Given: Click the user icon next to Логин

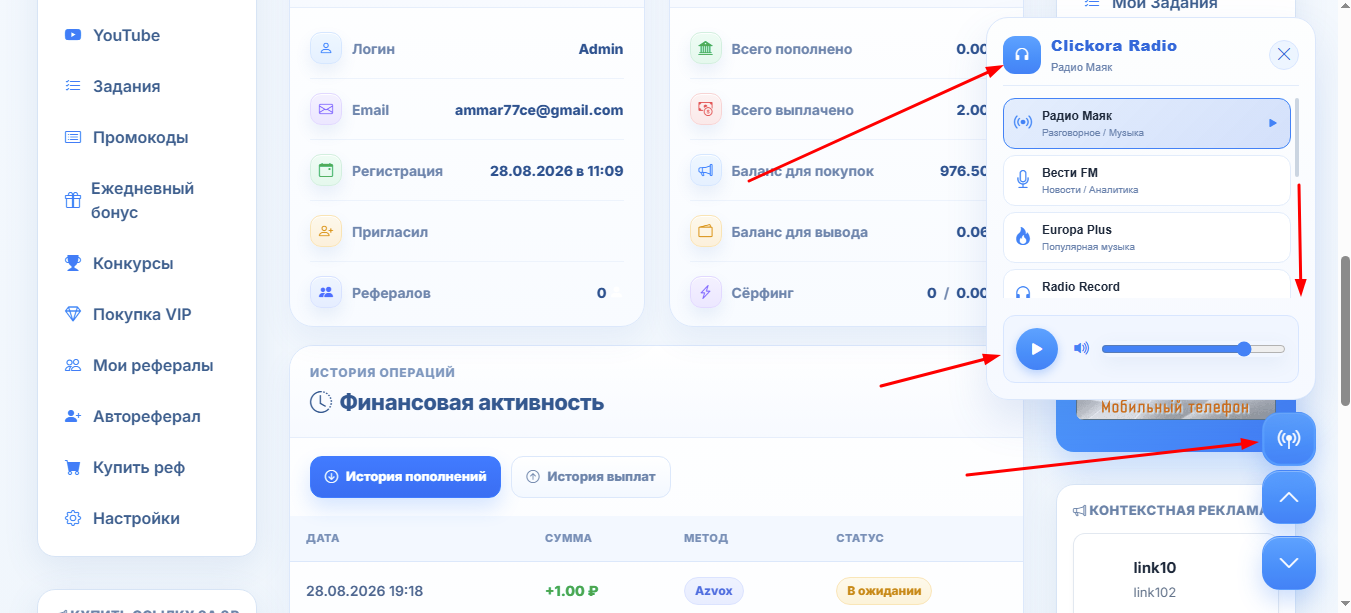Looking at the screenshot, I should 326,48.
